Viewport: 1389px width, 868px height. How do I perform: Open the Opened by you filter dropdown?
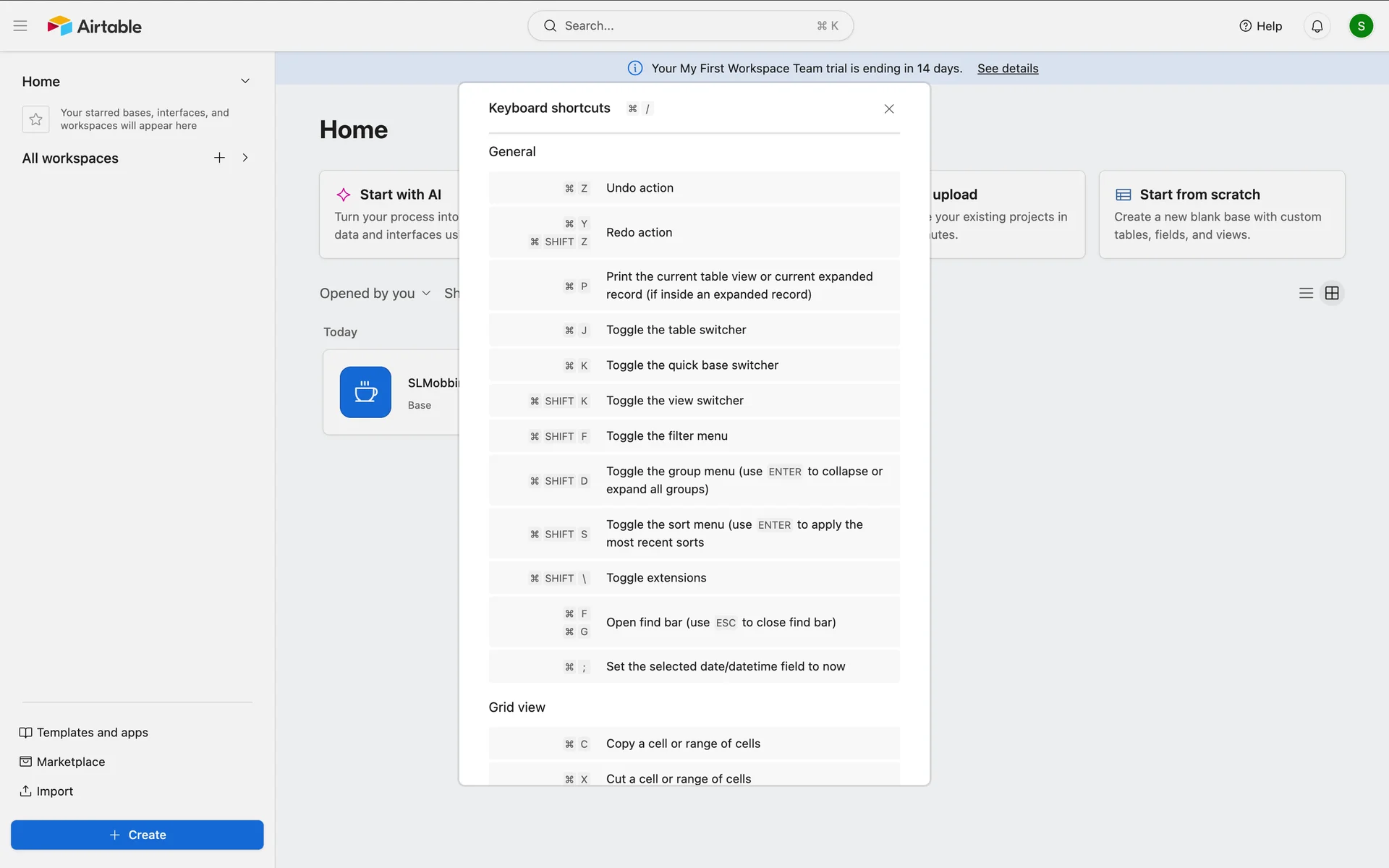point(375,293)
